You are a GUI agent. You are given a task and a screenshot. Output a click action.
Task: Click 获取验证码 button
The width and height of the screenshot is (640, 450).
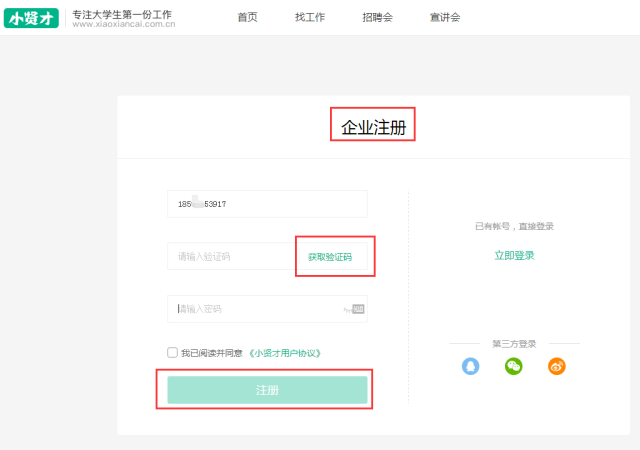point(330,257)
